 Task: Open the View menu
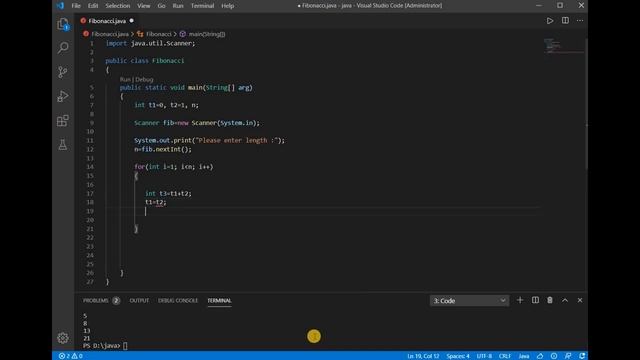(x=143, y=6)
